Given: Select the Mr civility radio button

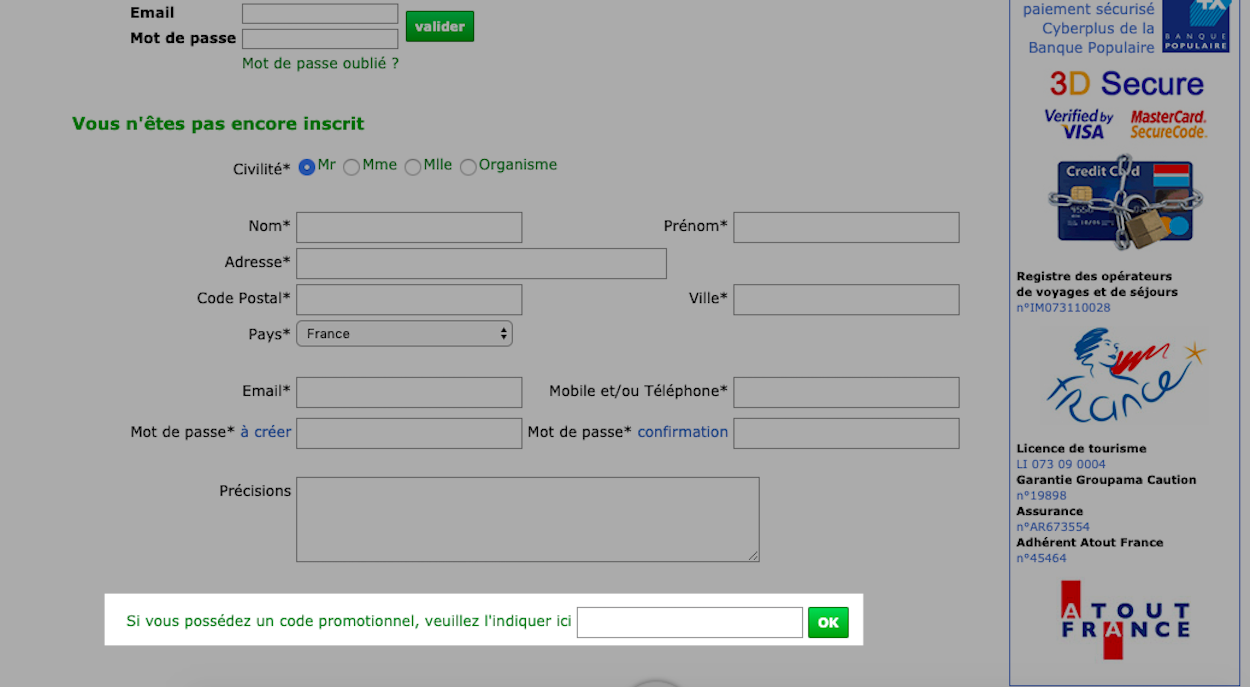Looking at the screenshot, I should [x=307, y=167].
